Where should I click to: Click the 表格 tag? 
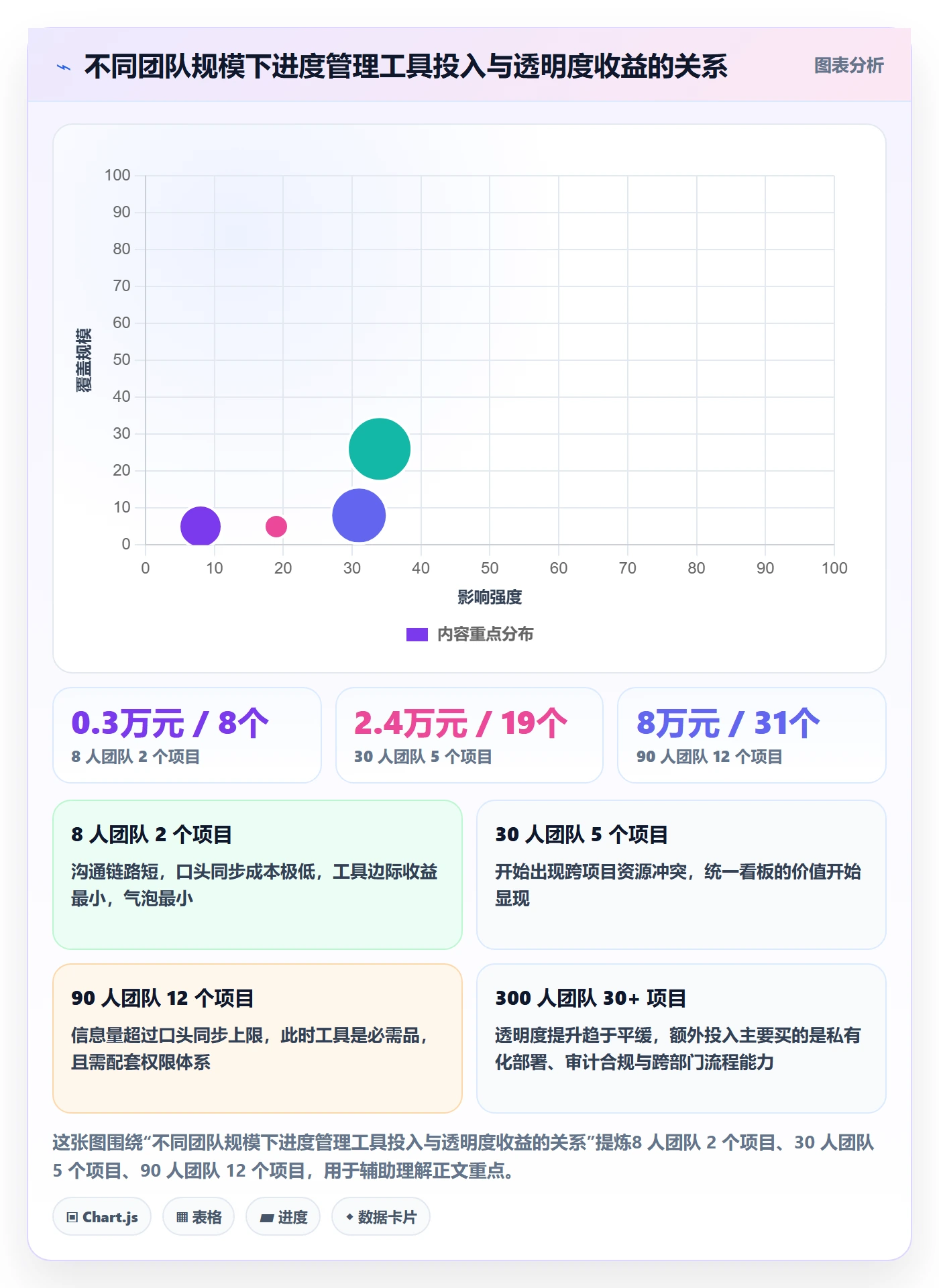click(x=199, y=1217)
